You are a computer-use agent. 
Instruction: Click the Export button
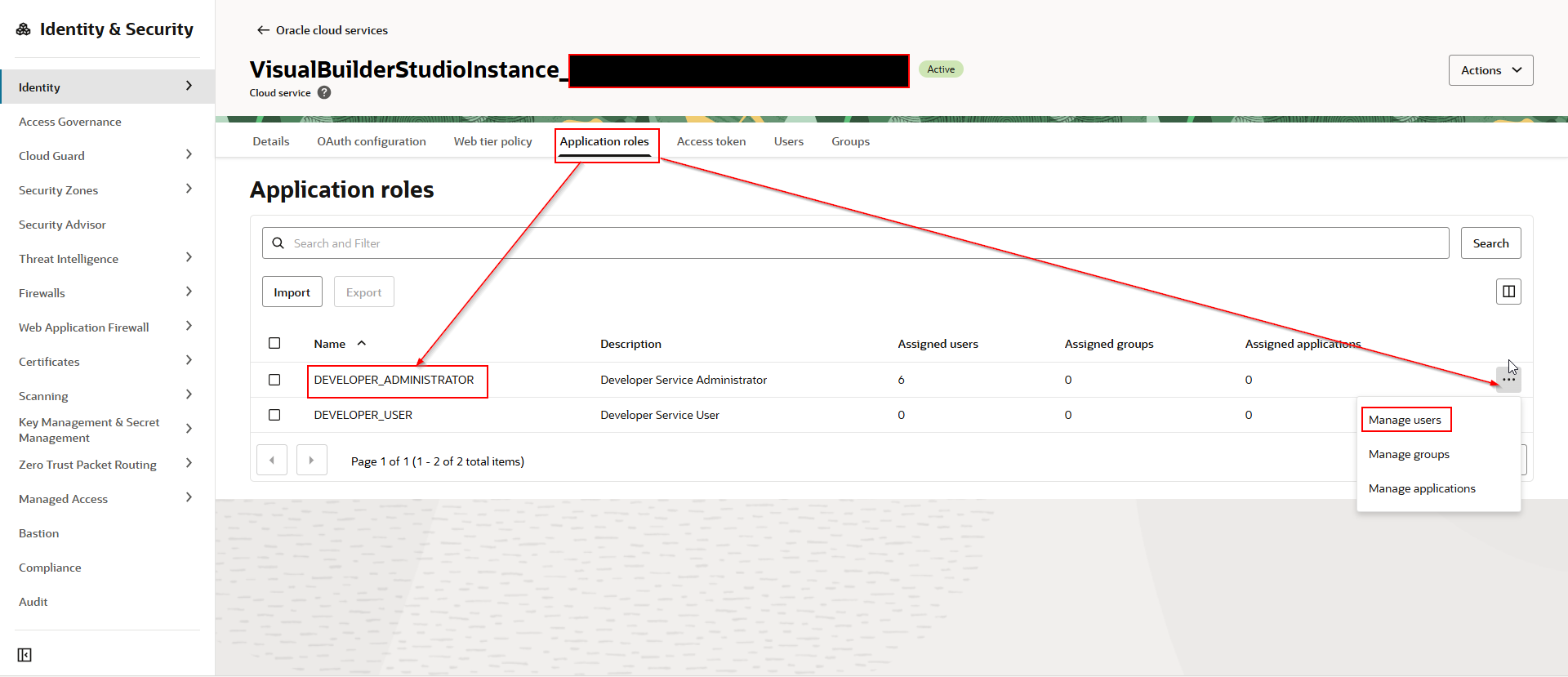[363, 292]
